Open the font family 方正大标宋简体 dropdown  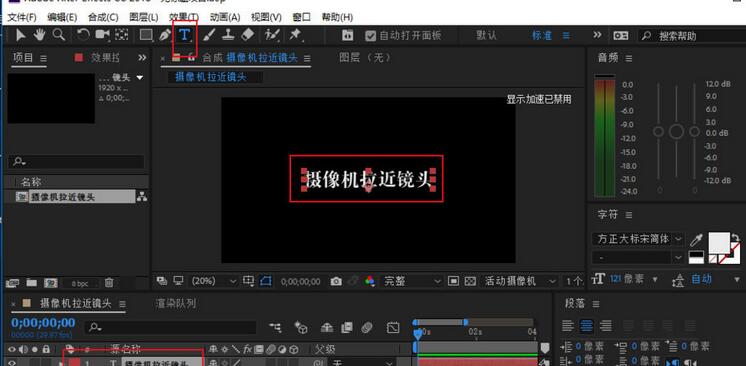[638, 238]
